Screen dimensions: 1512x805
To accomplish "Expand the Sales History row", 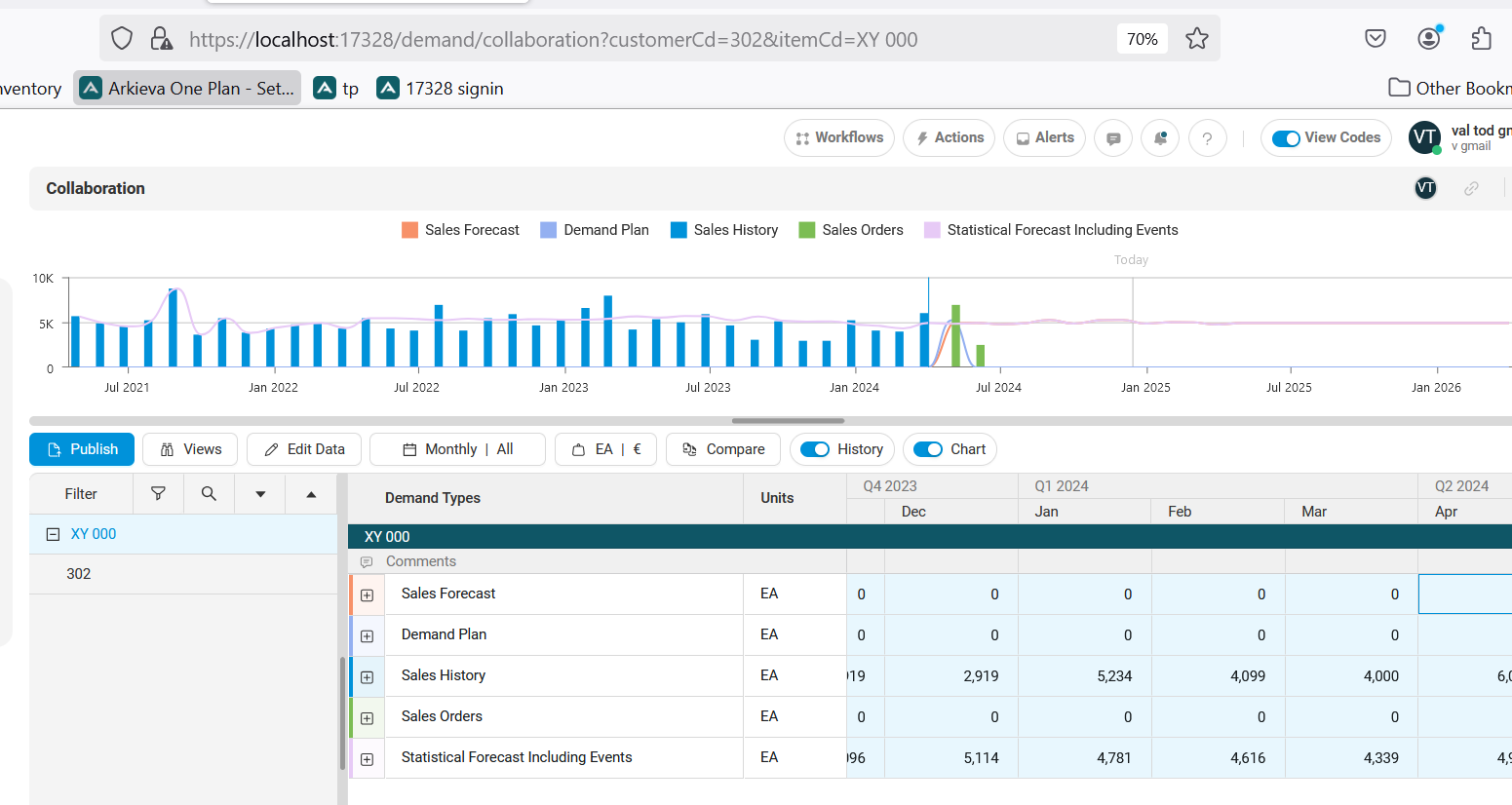I will point(368,676).
